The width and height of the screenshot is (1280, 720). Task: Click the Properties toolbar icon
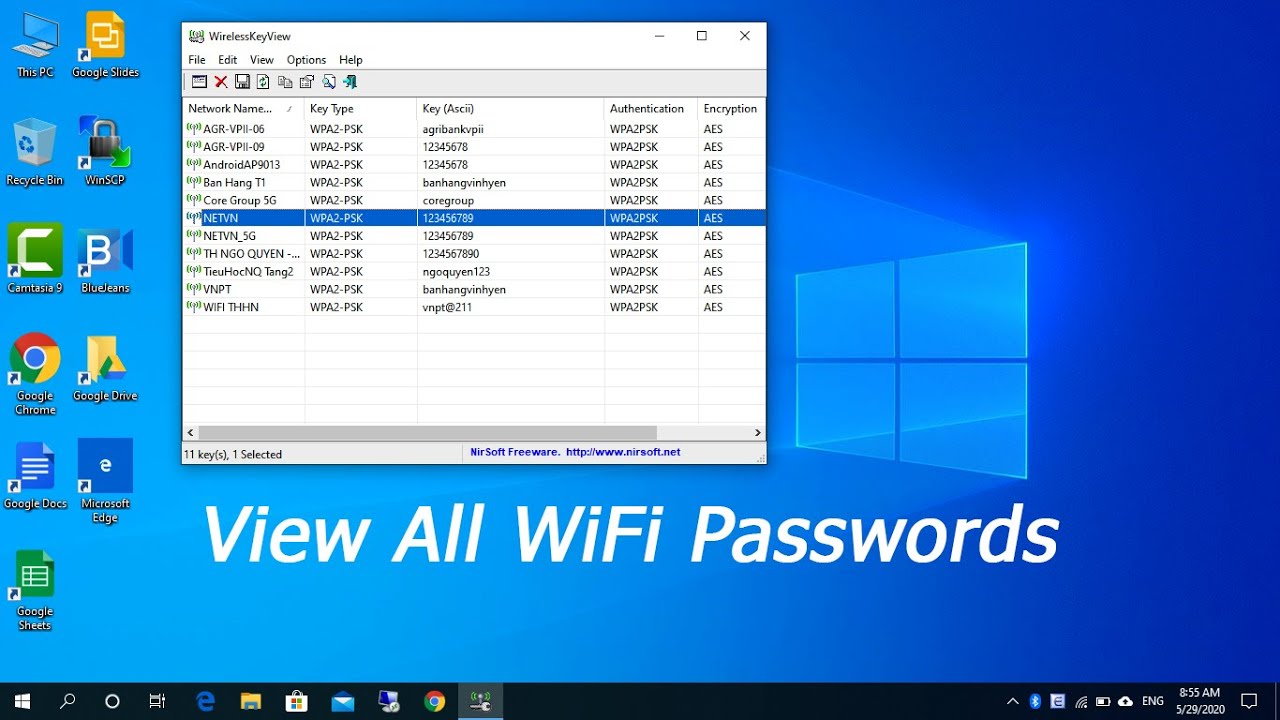(x=307, y=82)
